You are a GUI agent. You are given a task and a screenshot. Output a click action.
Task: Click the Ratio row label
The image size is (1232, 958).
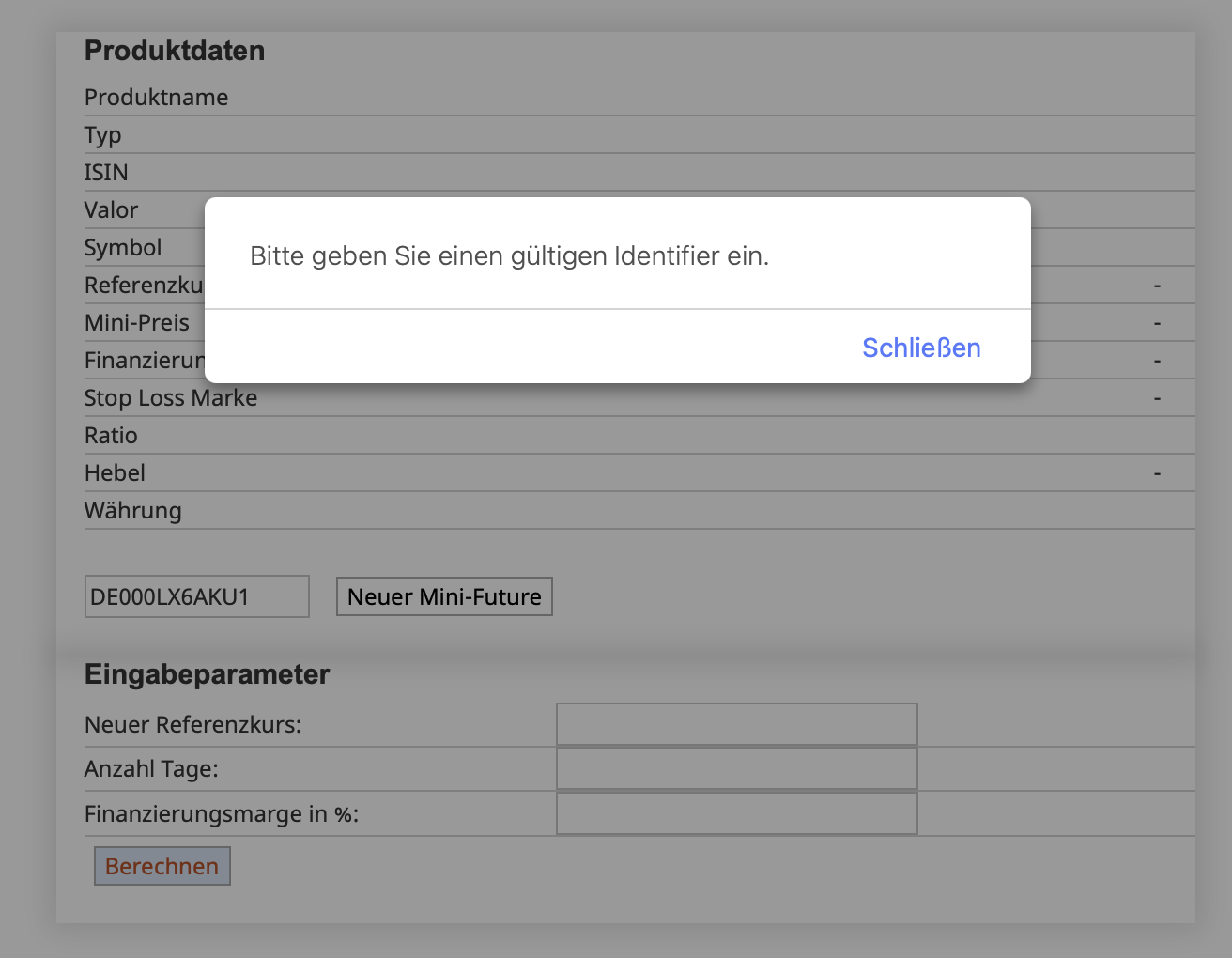pos(111,436)
